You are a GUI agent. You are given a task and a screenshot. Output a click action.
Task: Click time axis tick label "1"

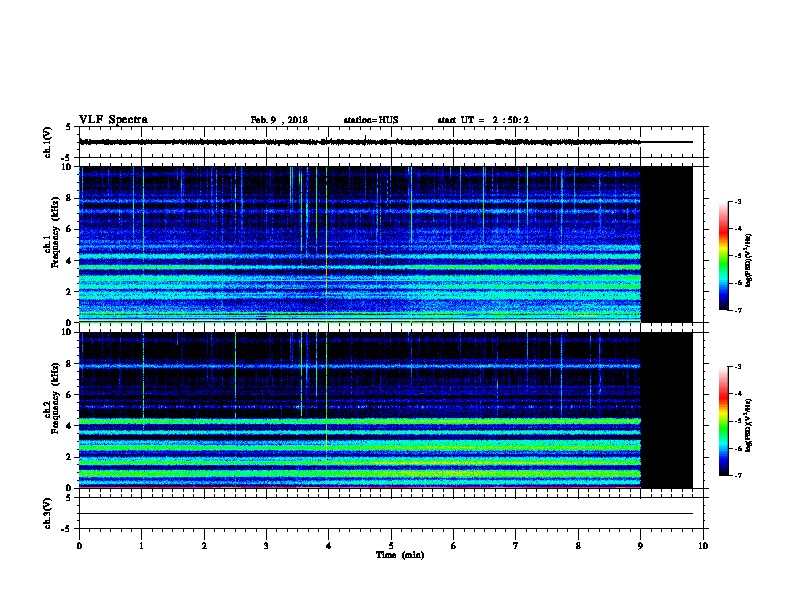tap(141, 546)
